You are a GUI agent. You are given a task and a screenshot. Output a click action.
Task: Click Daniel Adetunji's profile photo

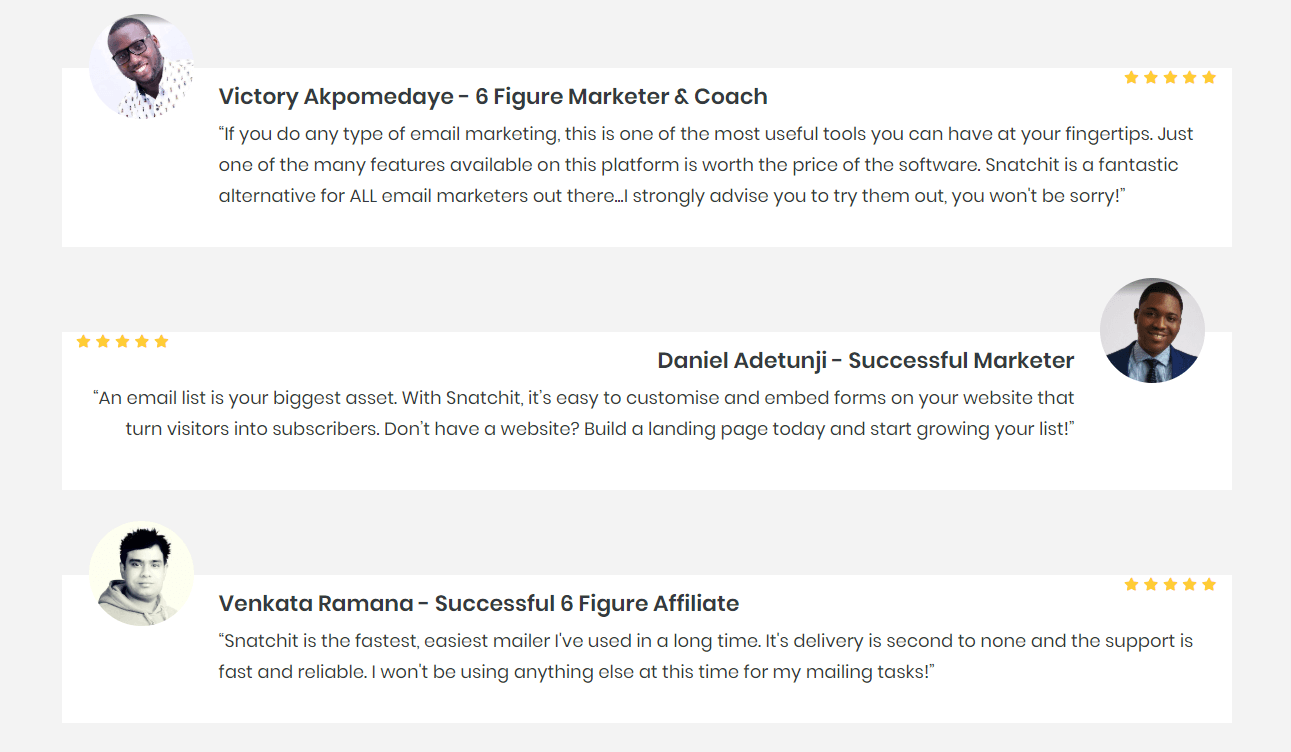click(1152, 330)
